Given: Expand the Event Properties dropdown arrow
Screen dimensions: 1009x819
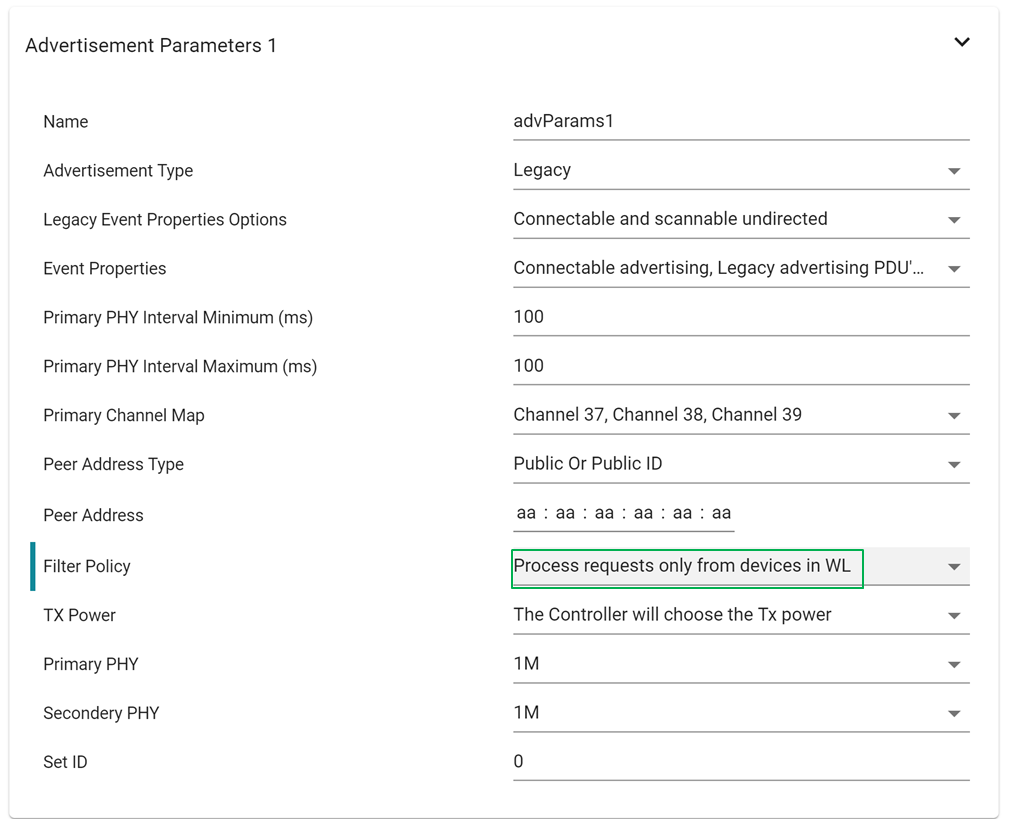Looking at the screenshot, I should tap(953, 269).
